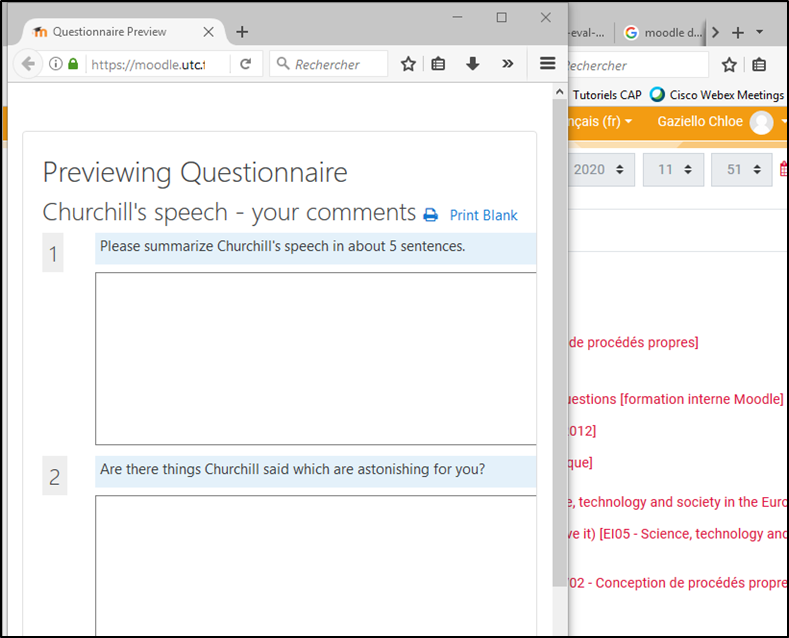Click the URL address field showing moodle.utc
This screenshot has height=638, width=789.
(149, 64)
